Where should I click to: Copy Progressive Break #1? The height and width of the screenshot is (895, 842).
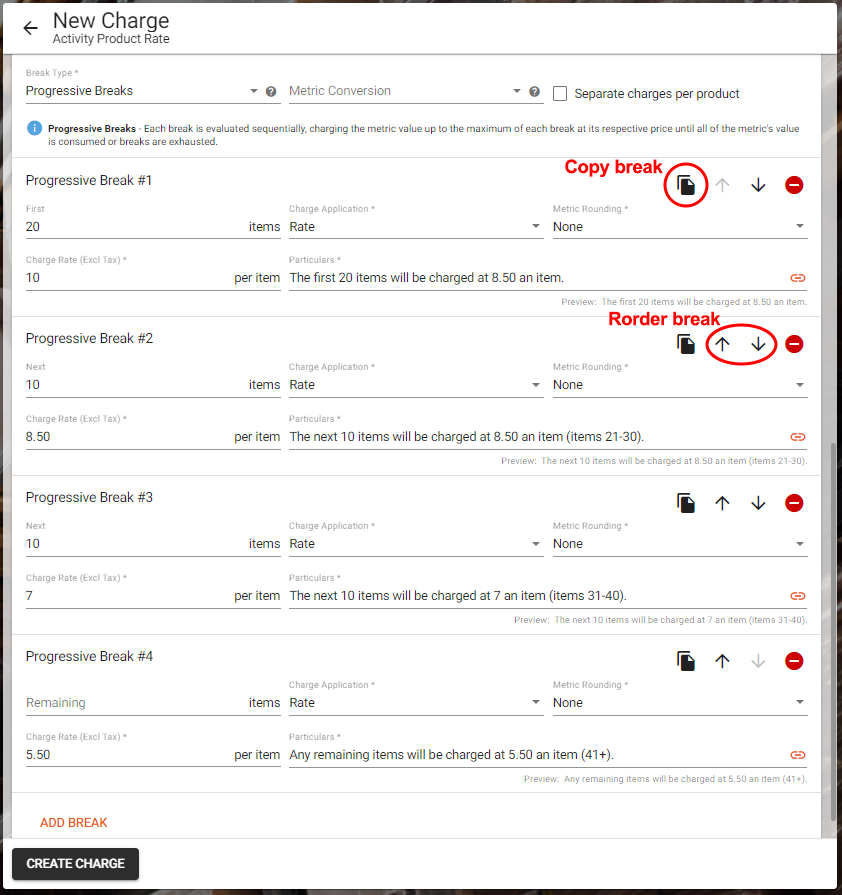point(686,185)
